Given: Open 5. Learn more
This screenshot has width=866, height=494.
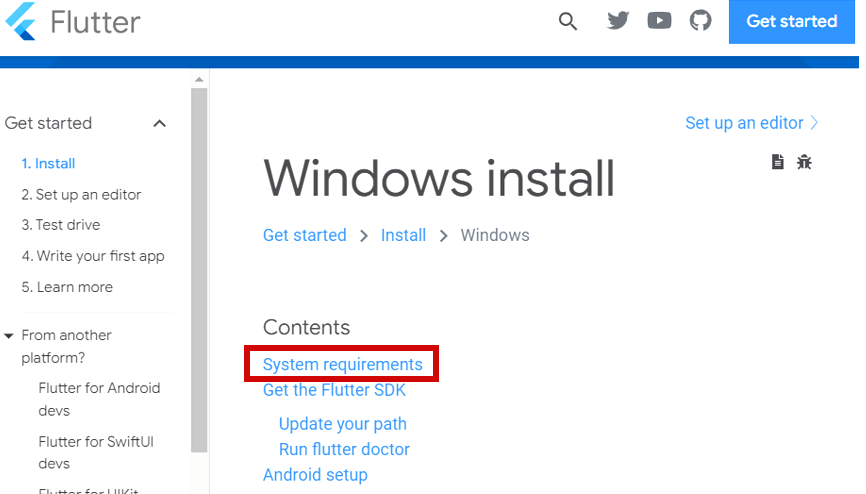Looking at the screenshot, I should point(67,287).
